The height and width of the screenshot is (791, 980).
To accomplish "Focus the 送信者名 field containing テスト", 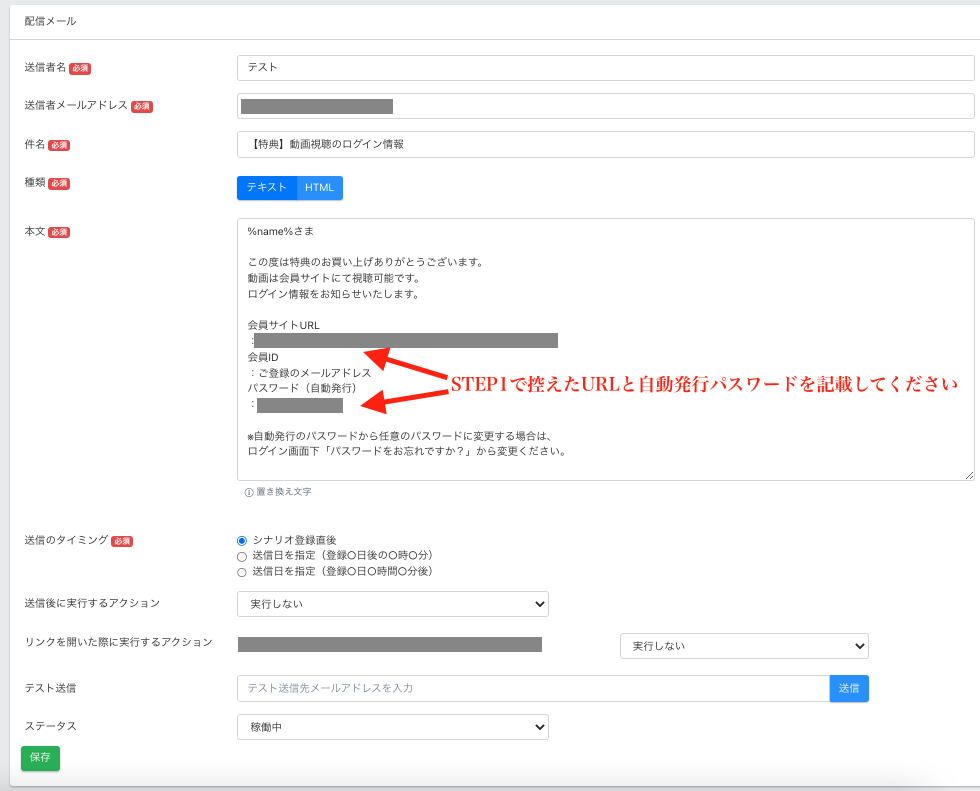I will point(605,68).
